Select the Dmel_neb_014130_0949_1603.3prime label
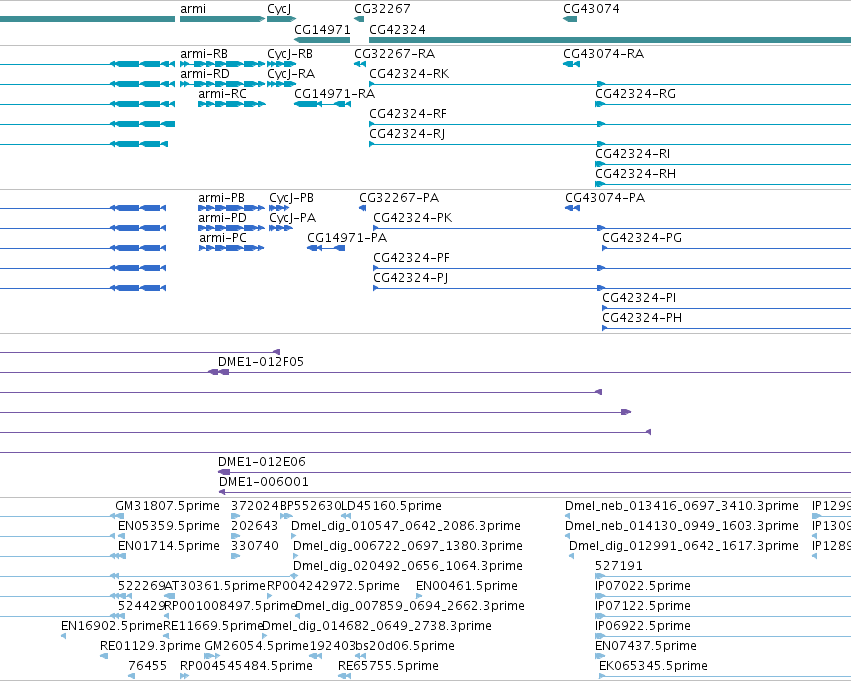Image resolution: width=851 pixels, height=681 pixels. [x=682, y=526]
